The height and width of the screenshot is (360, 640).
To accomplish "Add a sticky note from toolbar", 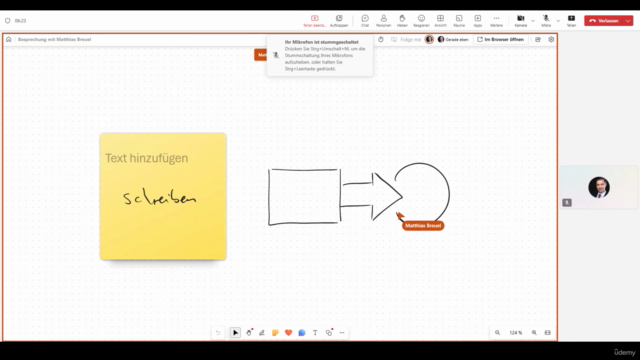I will tap(275, 333).
